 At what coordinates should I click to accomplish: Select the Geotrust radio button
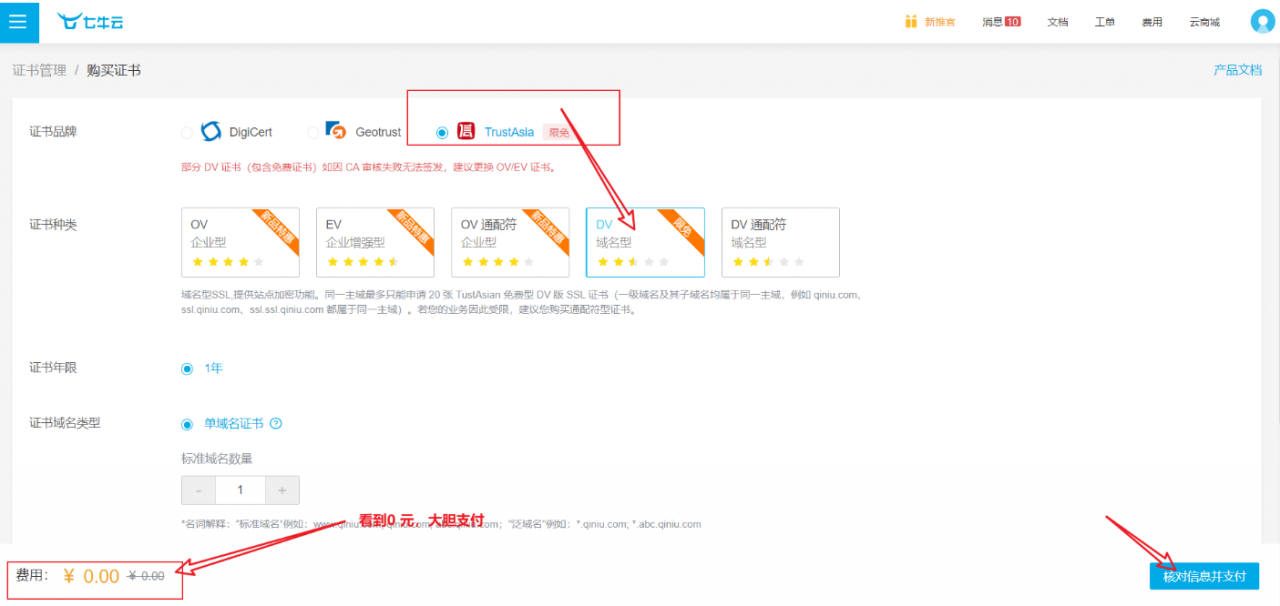[313, 132]
